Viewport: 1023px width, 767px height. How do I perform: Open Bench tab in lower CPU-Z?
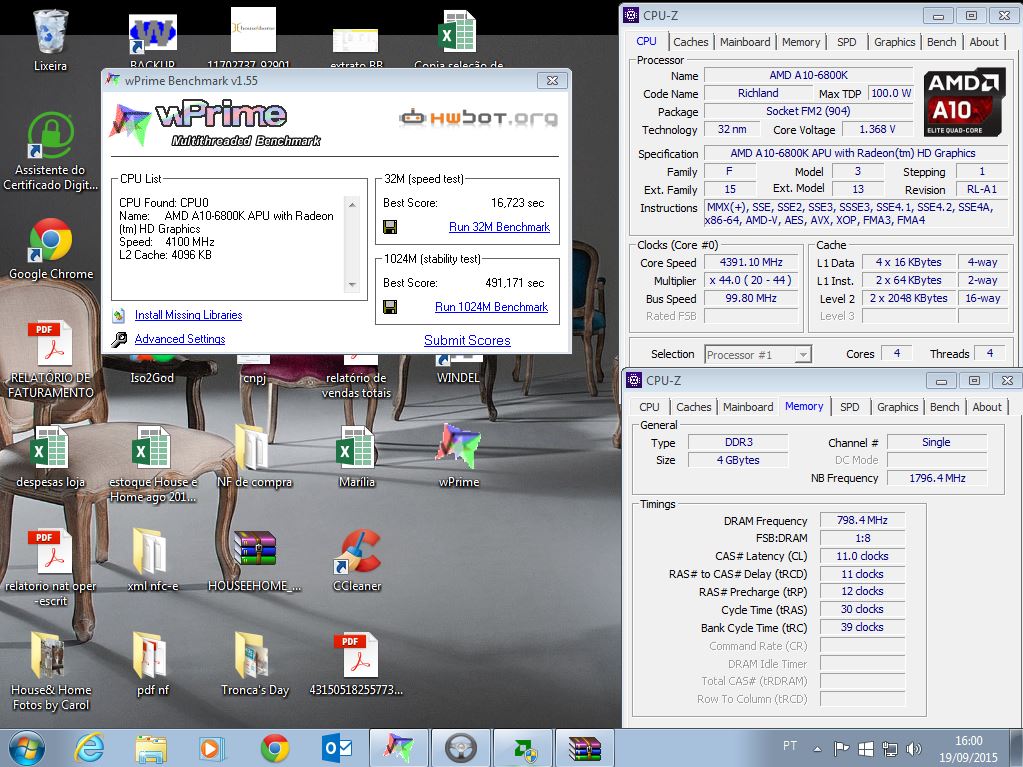(x=945, y=407)
